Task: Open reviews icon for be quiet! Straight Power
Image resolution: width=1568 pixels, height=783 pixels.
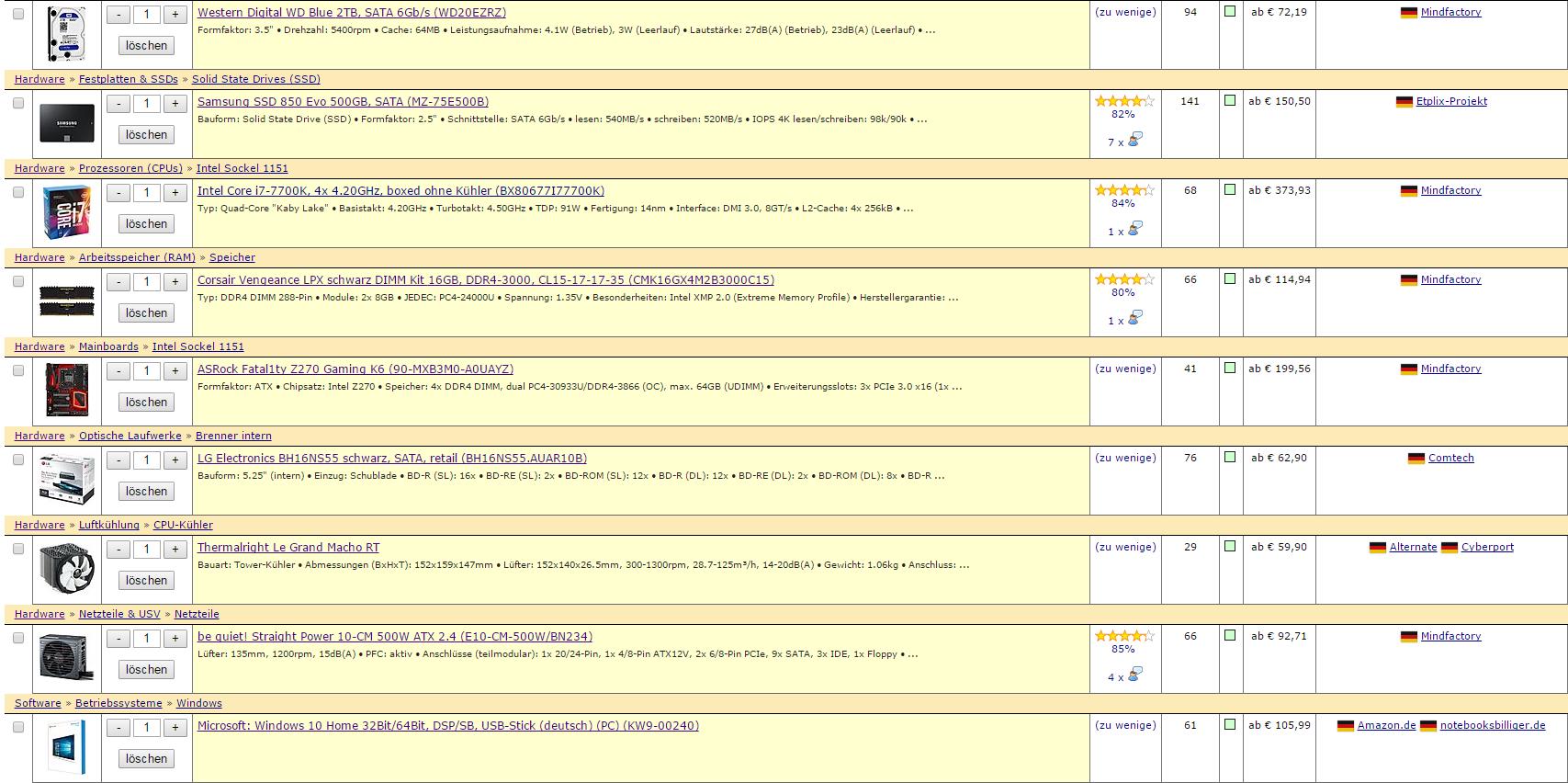Action: (x=1135, y=675)
